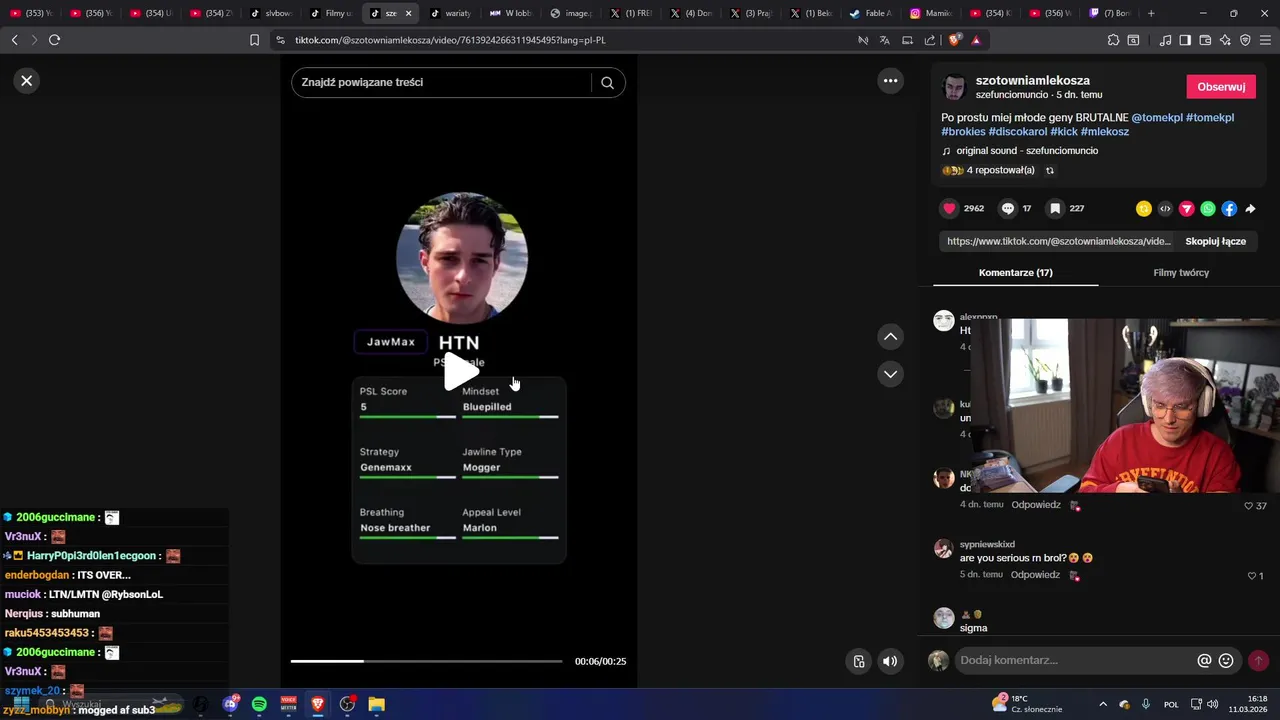Save video with bookmark icon
The width and height of the screenshot is (1280, 720).
1055,208
